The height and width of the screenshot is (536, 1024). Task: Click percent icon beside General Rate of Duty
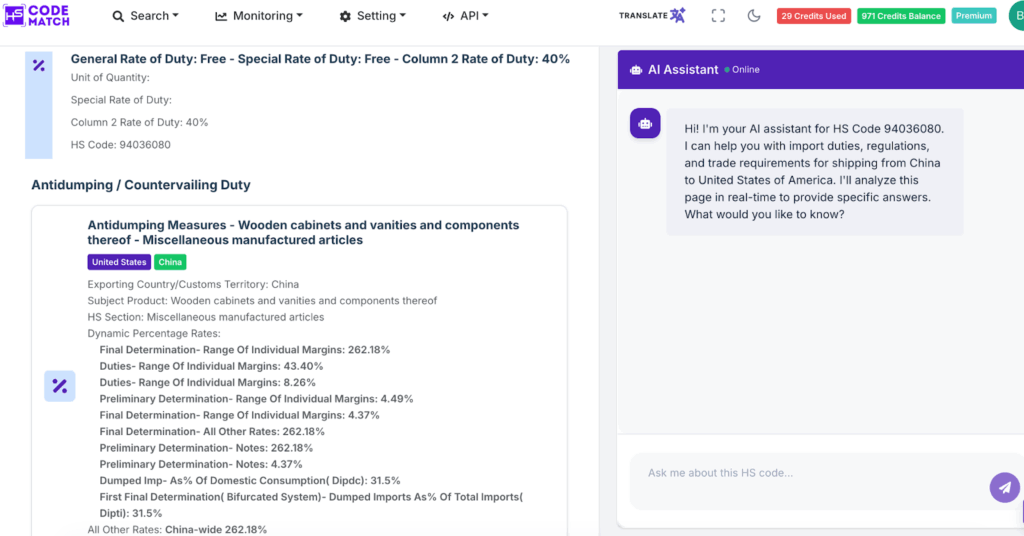pos(38,66)
